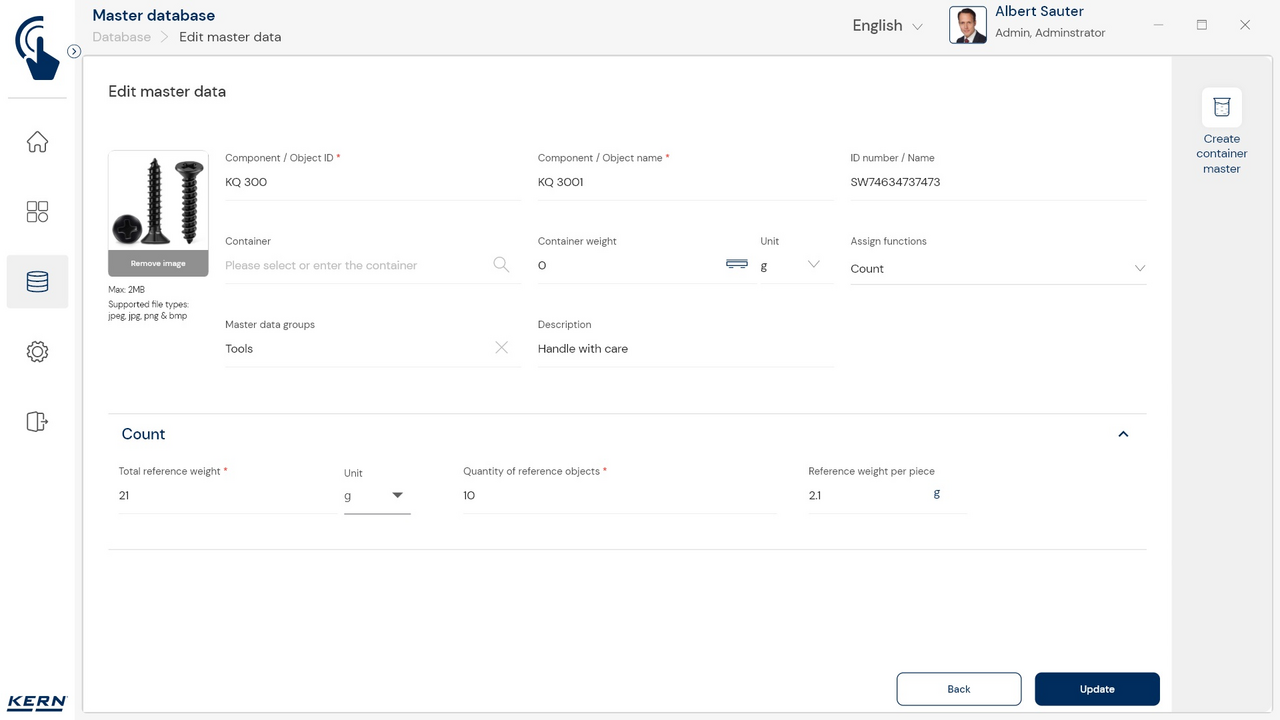Open the Home icon in sidebar
The height and width of the screenshot is (720, 1280).
(37, 142)
